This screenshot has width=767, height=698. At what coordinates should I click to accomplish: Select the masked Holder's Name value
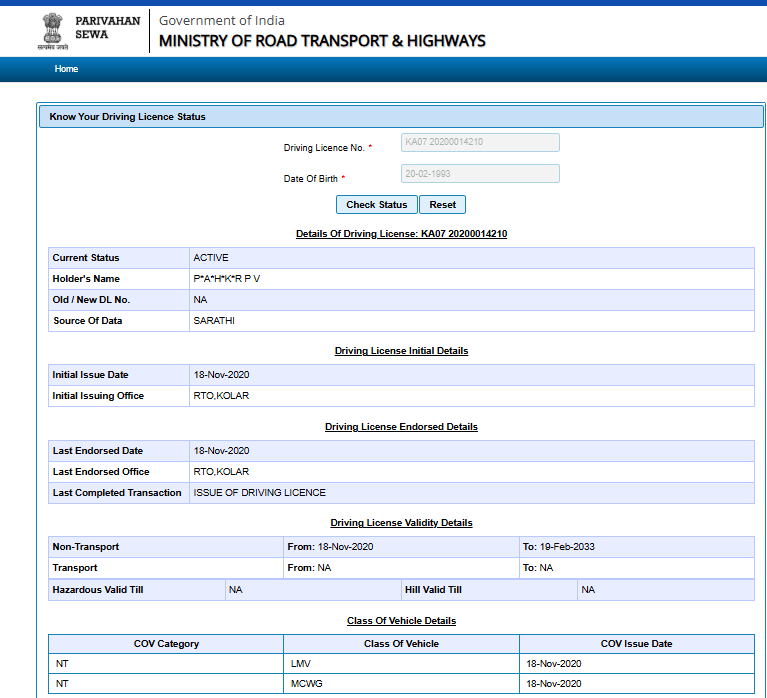click(x=226, y=279)
